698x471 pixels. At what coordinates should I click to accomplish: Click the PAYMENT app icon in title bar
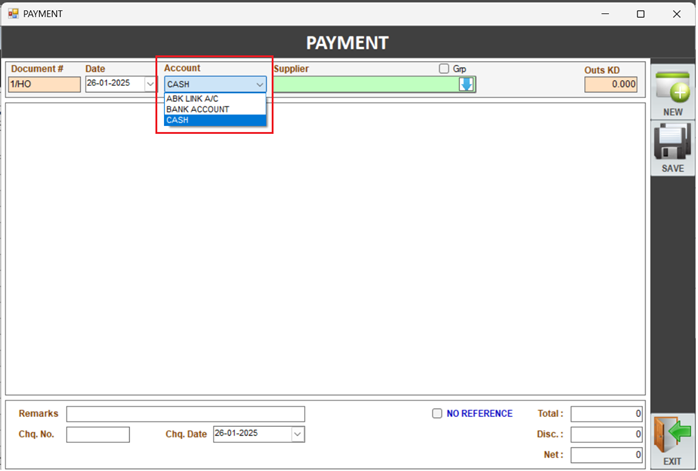(13, 14)
